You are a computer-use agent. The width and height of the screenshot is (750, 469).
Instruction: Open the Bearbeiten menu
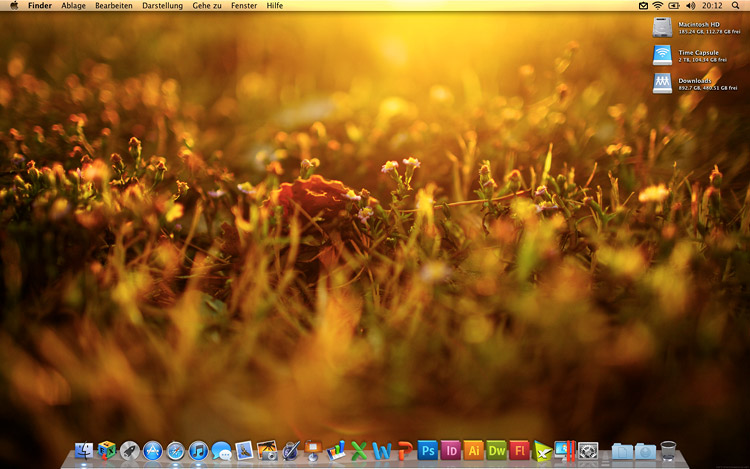tap(114, 5)
